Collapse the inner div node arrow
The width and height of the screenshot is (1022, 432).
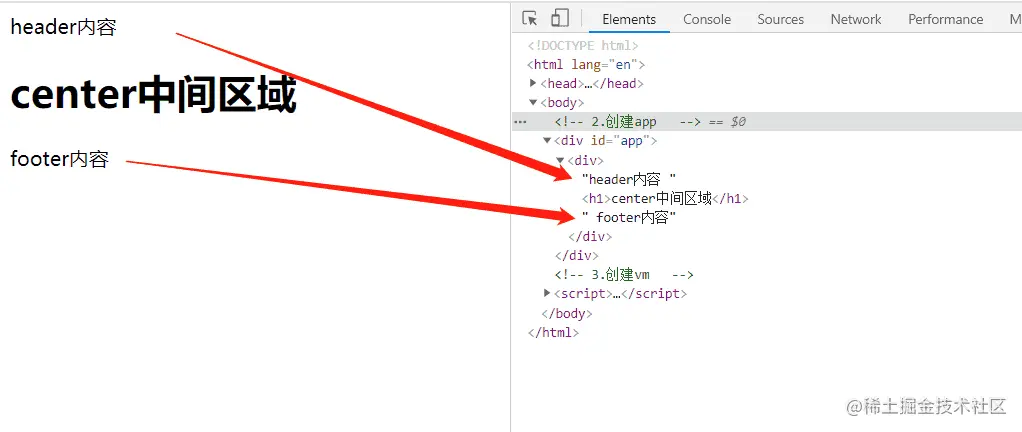[x=561, y=160]
